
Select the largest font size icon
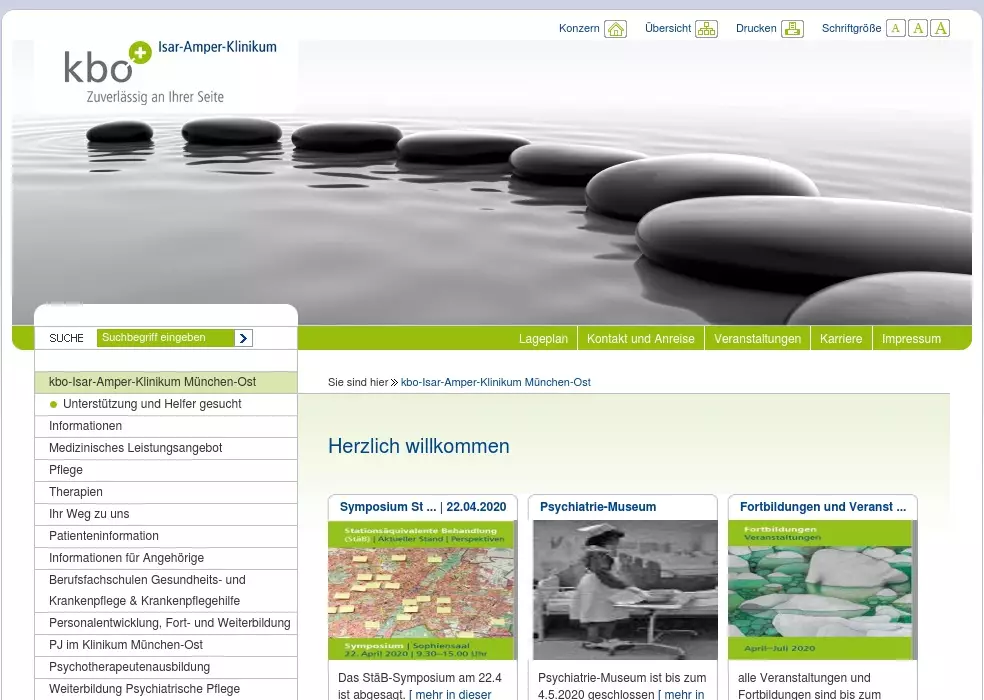coord(940,29)
